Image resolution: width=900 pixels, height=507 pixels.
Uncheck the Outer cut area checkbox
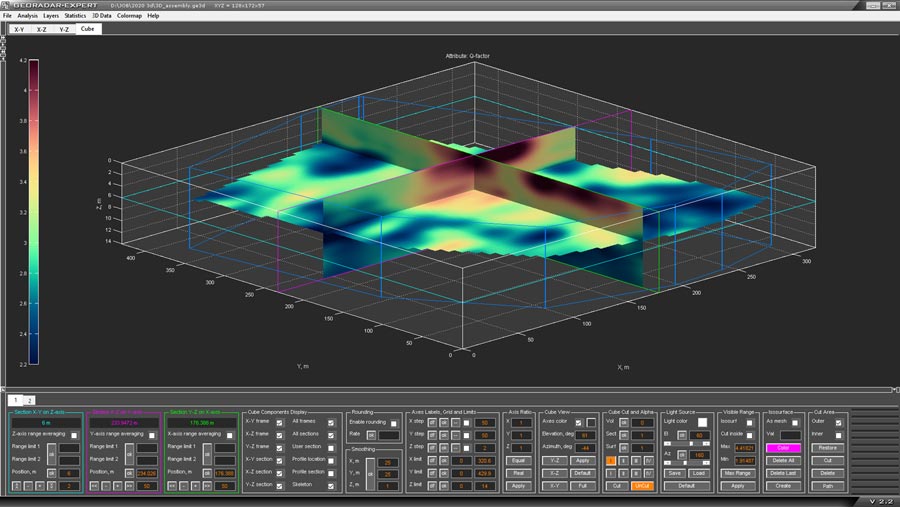click(838, 422)
